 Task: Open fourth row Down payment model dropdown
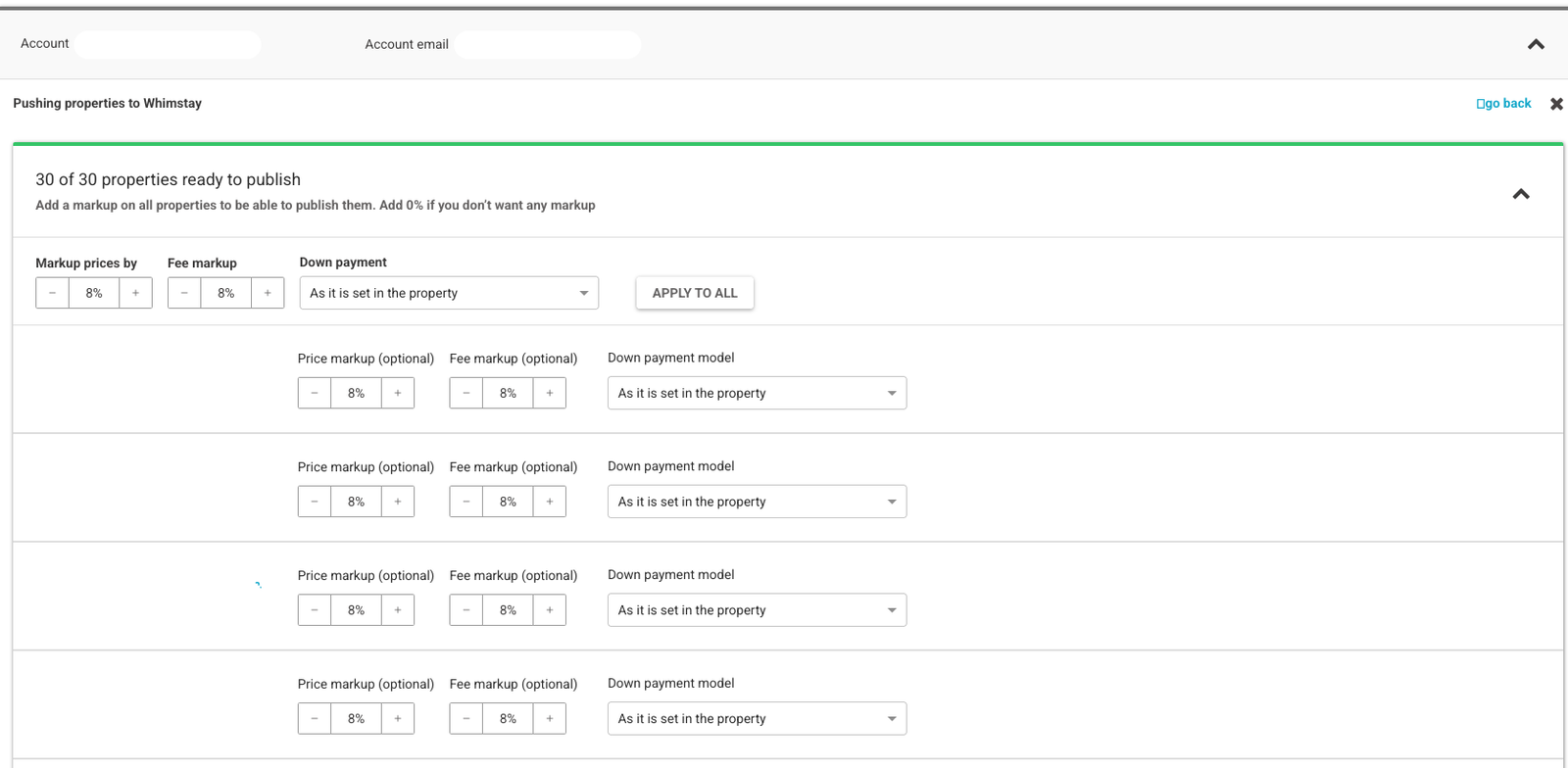757,719
